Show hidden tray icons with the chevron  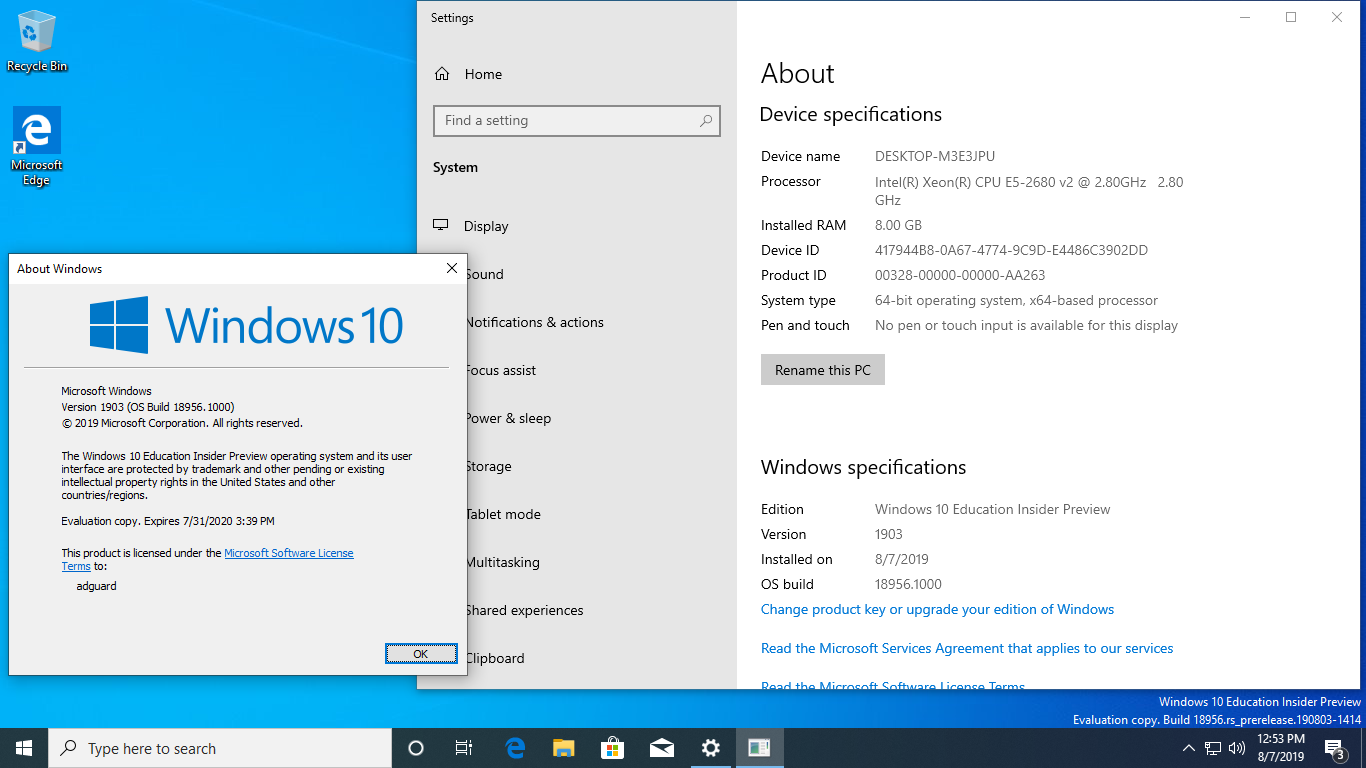[x=1189, y=748]
